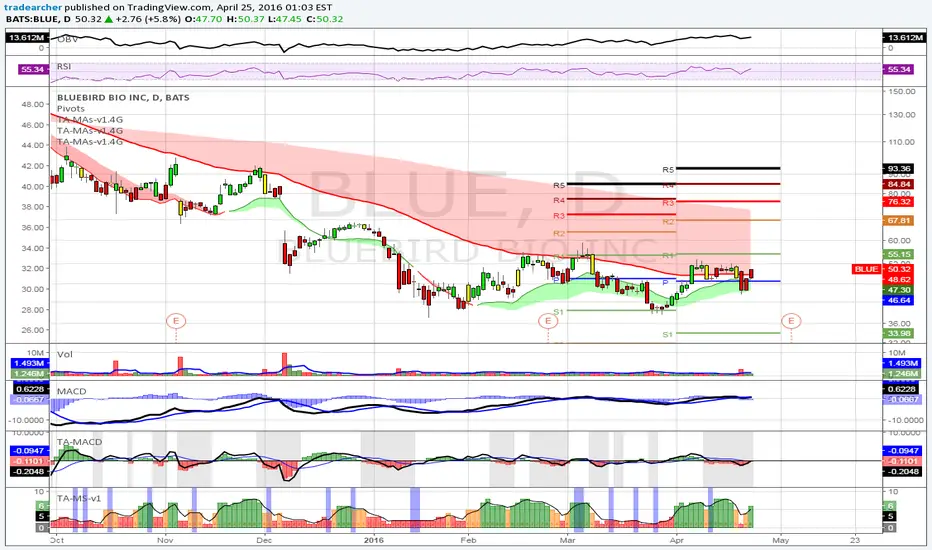Image resolution: width=932 pixels, height=550 pixels.
Task: Click the 48.62 price label
Action: [899, 279]
